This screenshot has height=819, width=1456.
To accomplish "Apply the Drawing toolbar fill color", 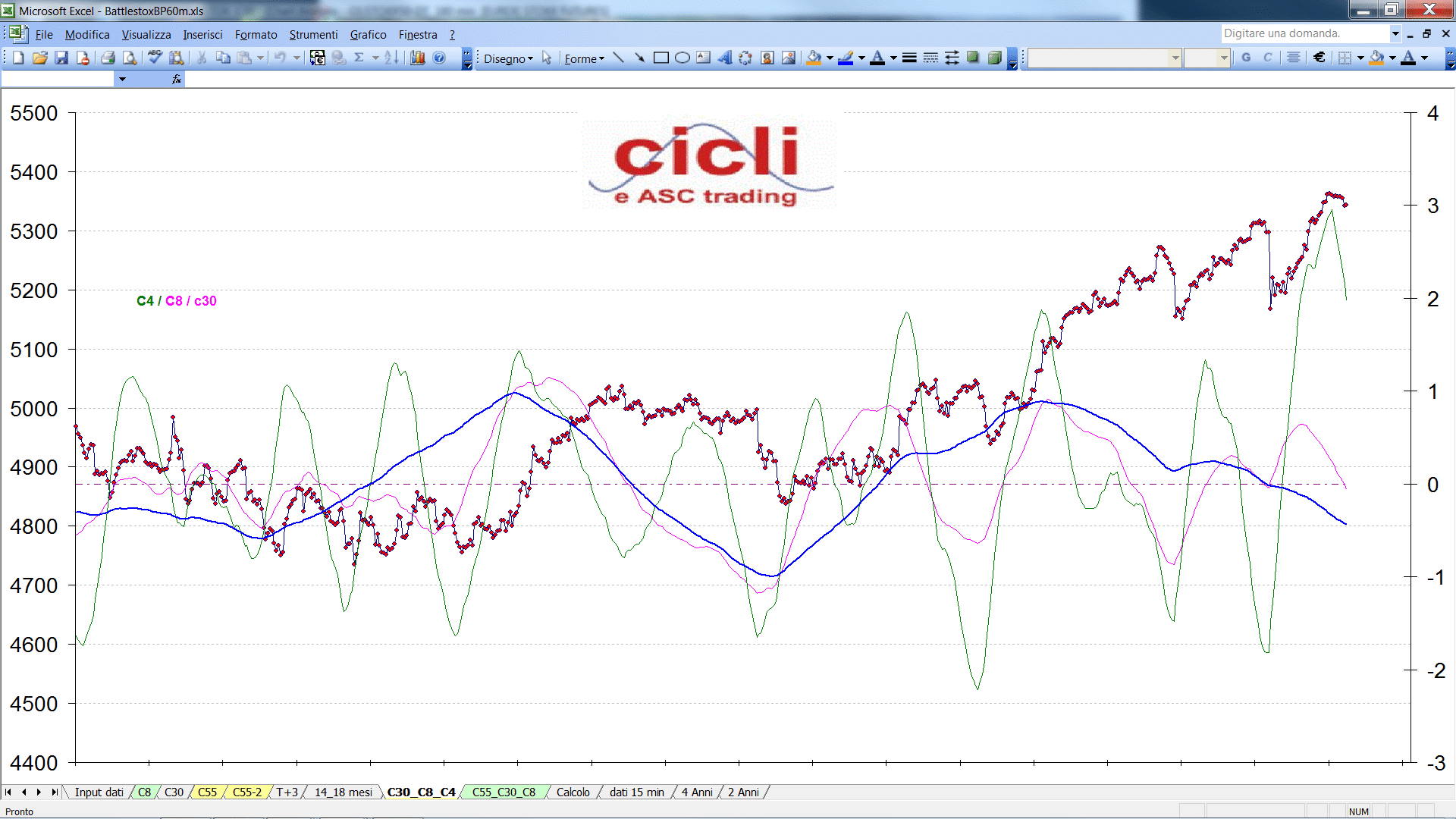I will 814,58.
